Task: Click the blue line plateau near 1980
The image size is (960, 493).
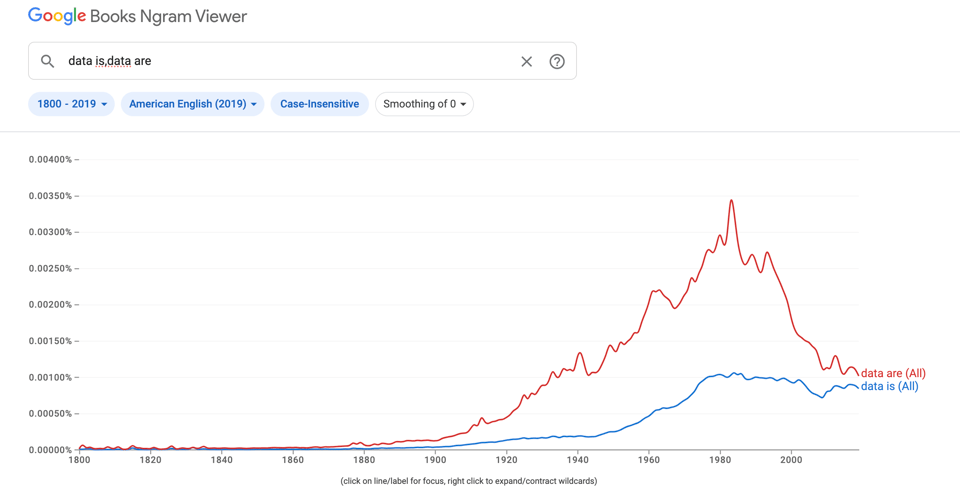Action: tap(720, 376)
